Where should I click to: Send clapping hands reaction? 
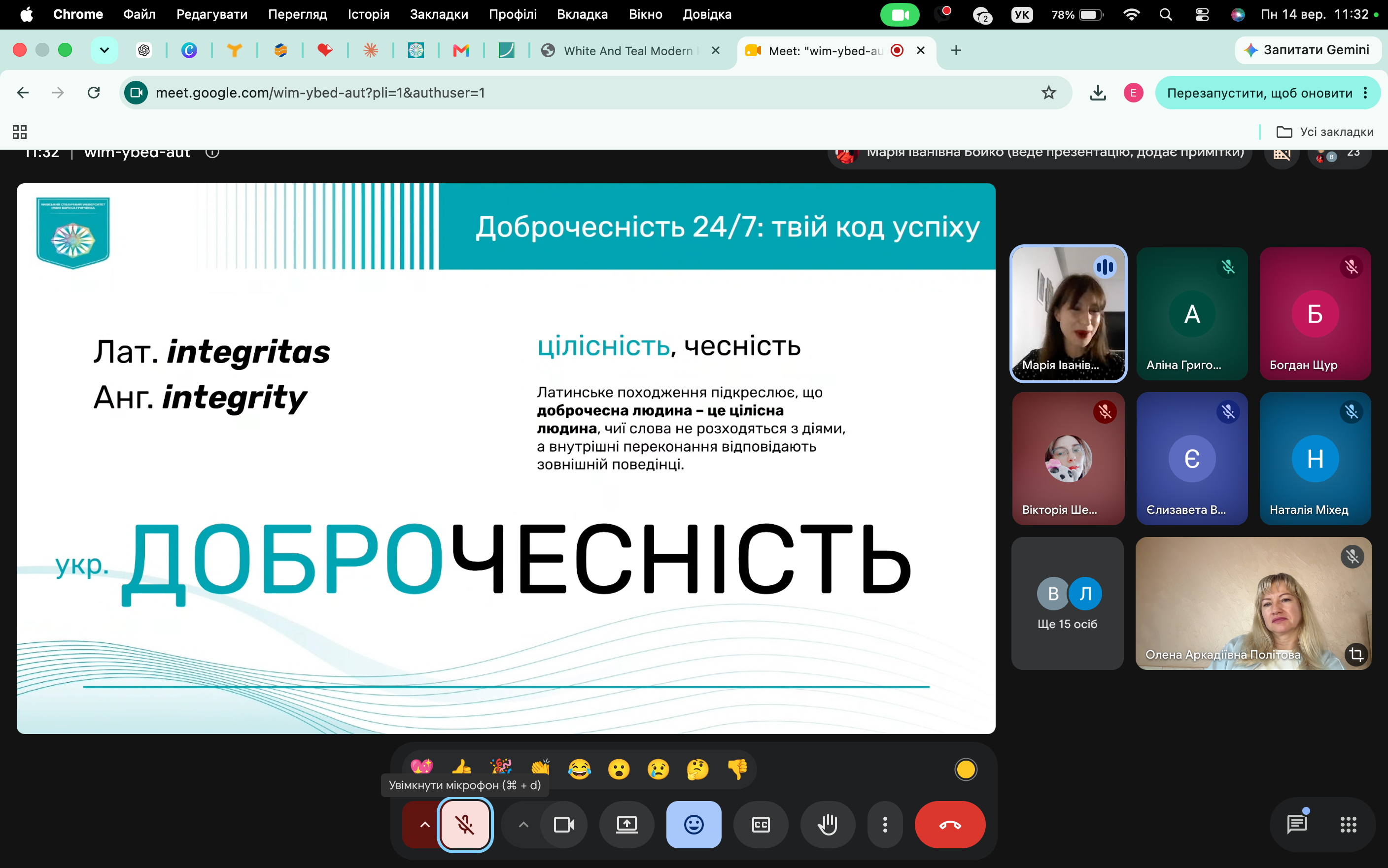click(540, 768)
